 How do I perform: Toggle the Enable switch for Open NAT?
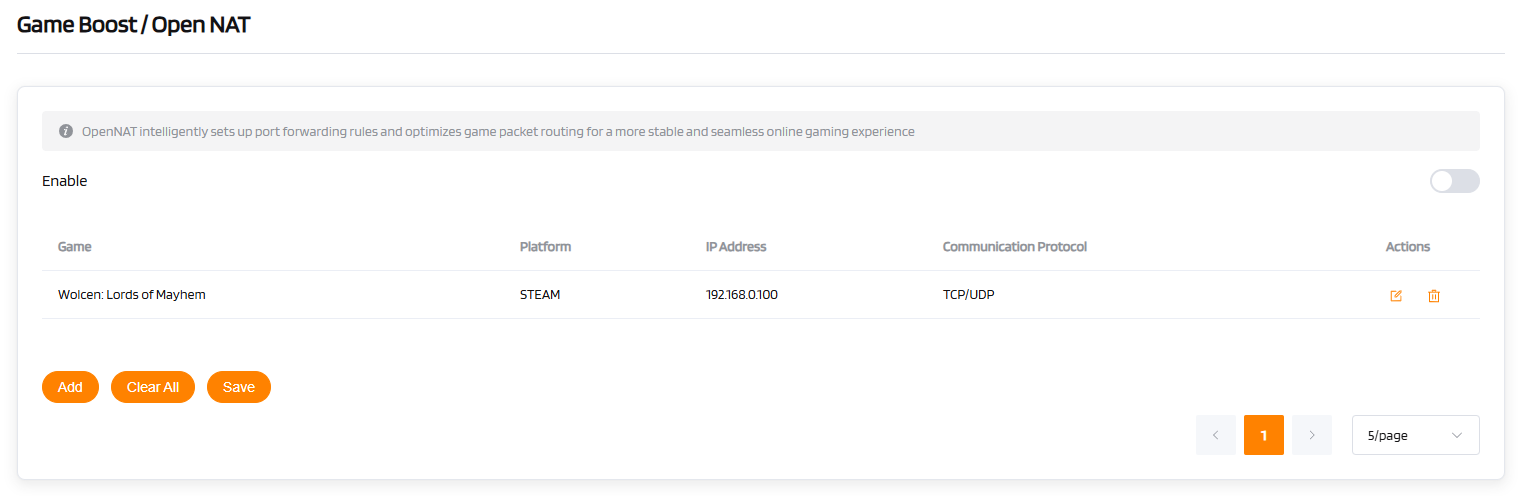click(1454, 181)
